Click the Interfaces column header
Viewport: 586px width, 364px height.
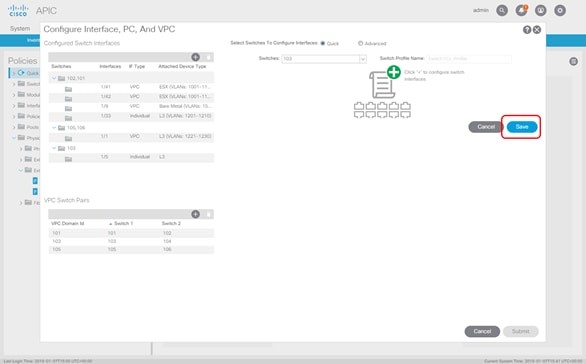coord(110,66)
